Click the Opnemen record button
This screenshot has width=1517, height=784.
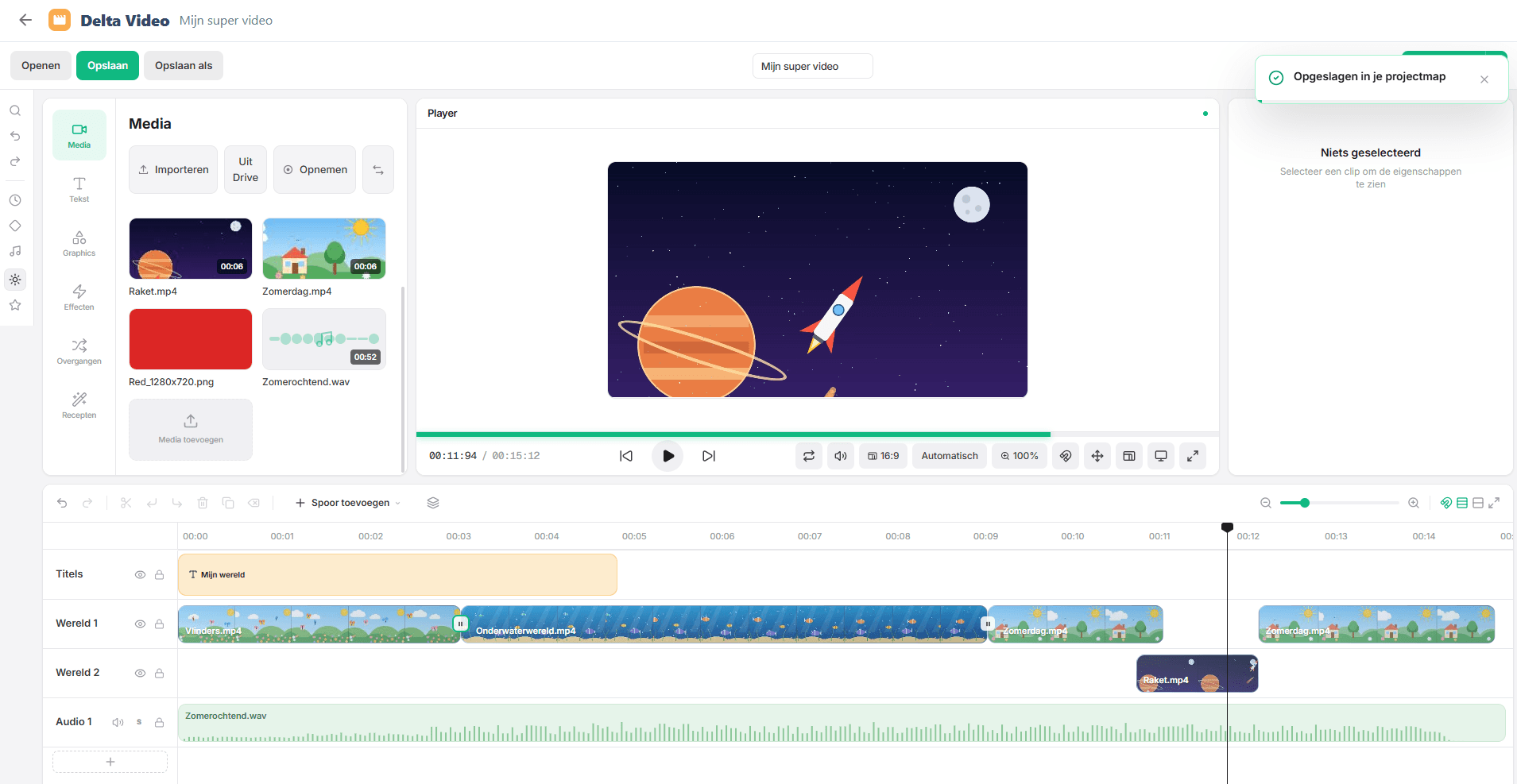pyautogui.click(x=315, y=170)
